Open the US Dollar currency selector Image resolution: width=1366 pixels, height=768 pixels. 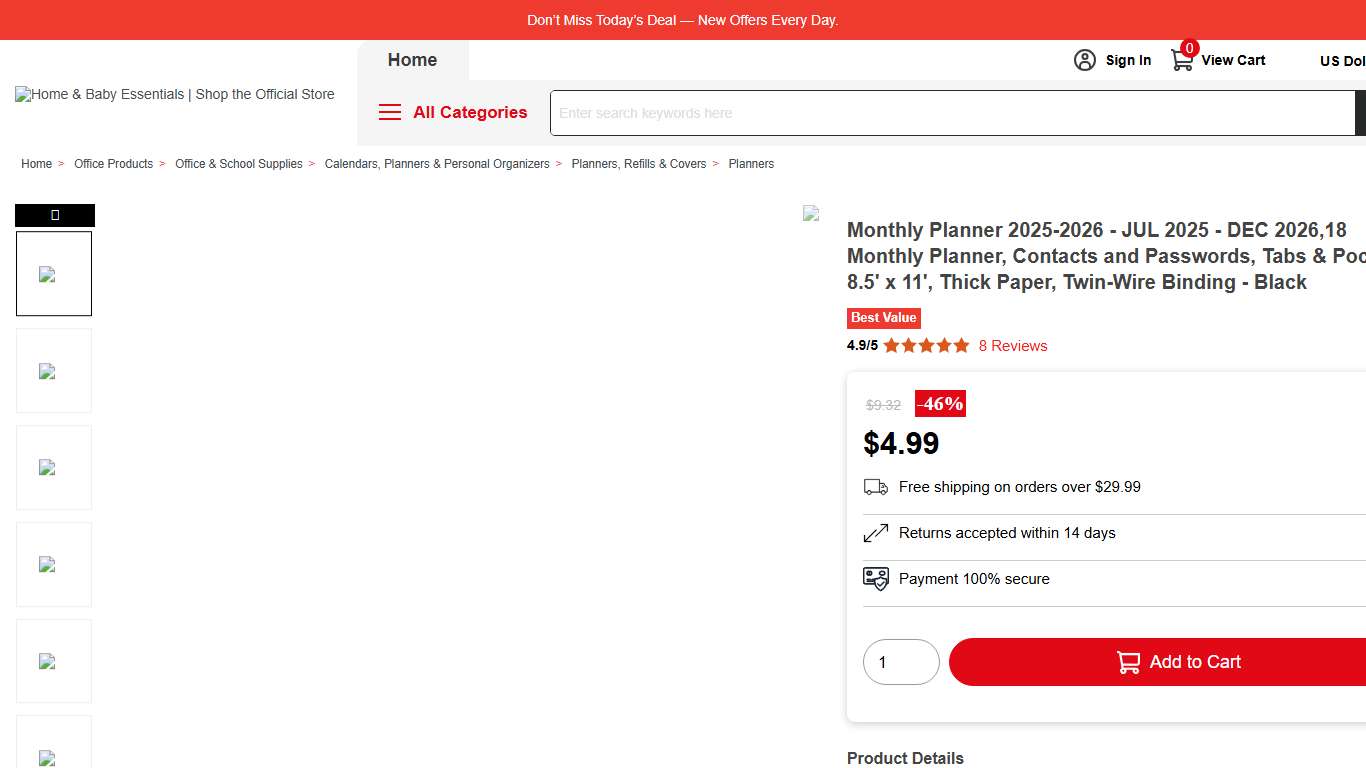click(1342, 61)
